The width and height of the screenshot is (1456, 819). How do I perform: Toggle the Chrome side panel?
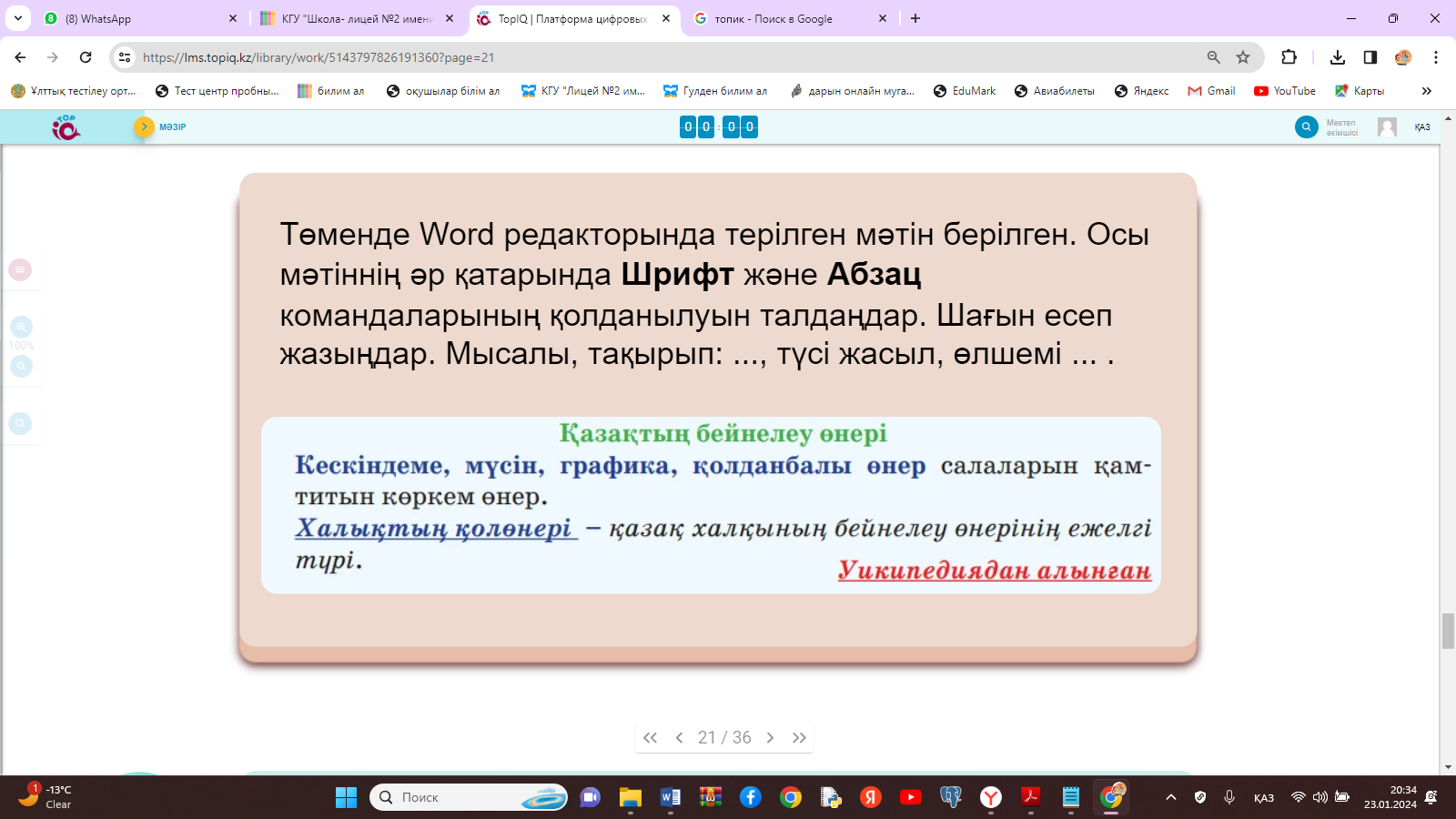1370,57
